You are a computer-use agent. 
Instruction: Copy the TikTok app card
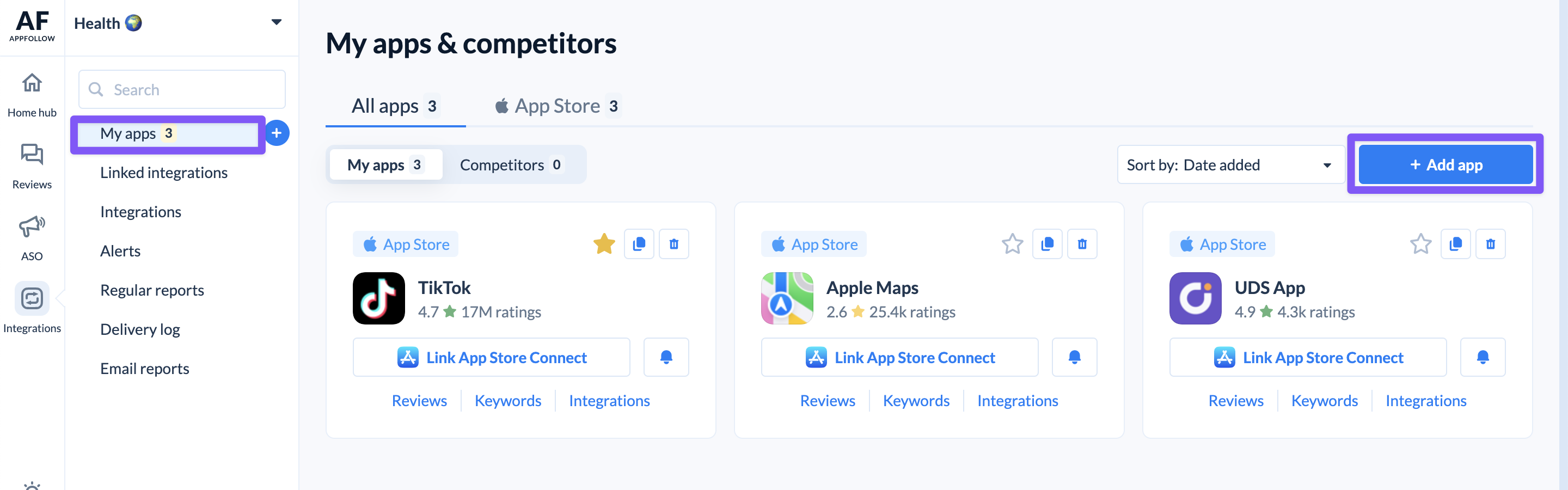(639, 244)
